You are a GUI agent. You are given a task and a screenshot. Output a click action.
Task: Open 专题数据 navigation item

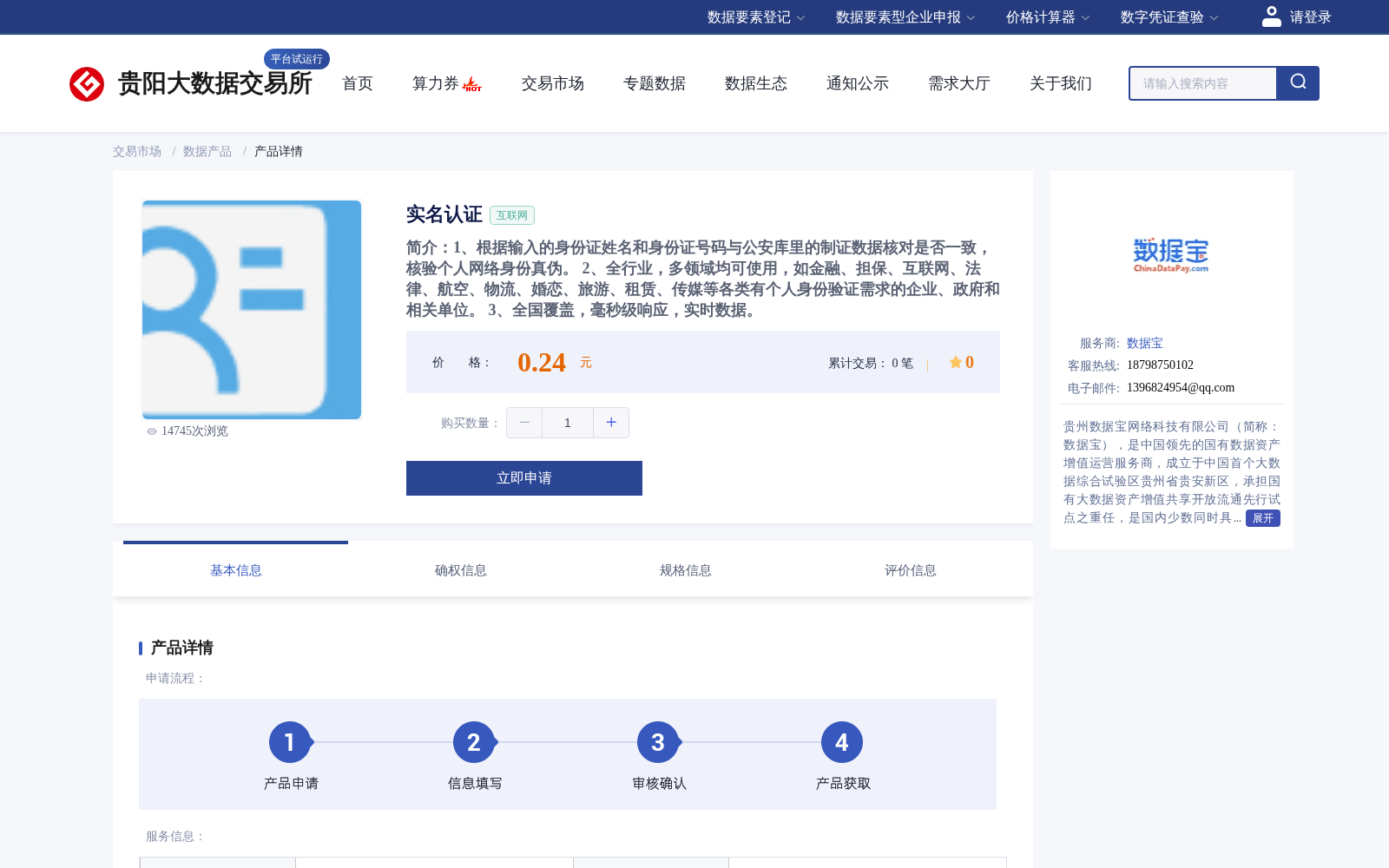[x=655, y=83]
